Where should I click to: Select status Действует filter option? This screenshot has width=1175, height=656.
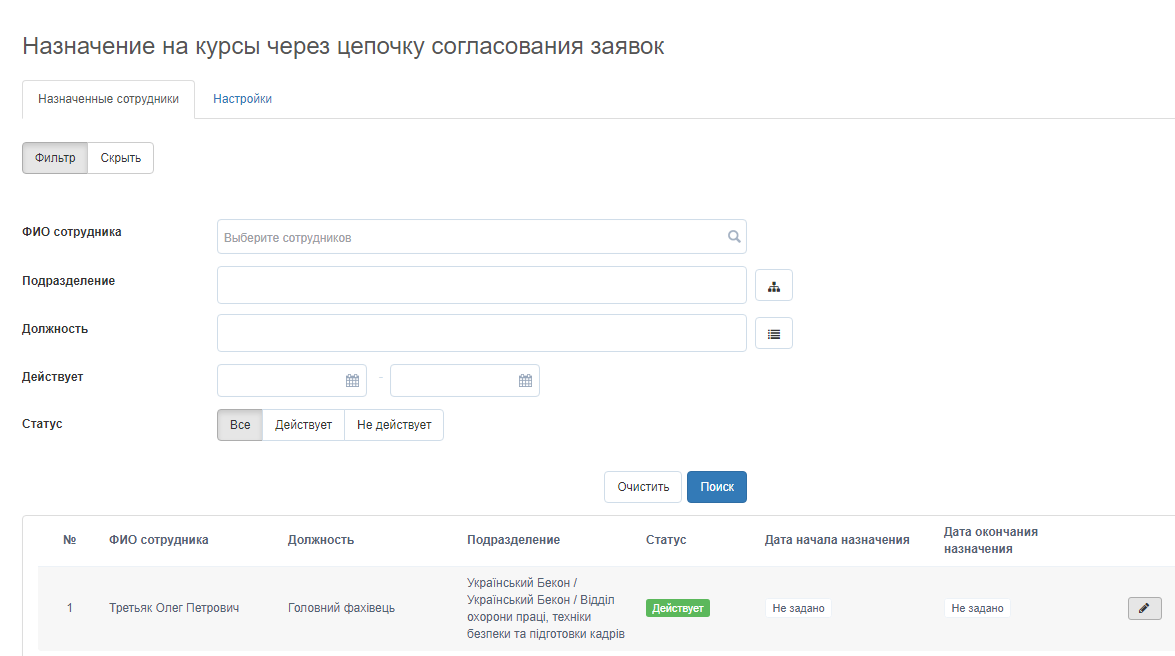coord(303,425)
